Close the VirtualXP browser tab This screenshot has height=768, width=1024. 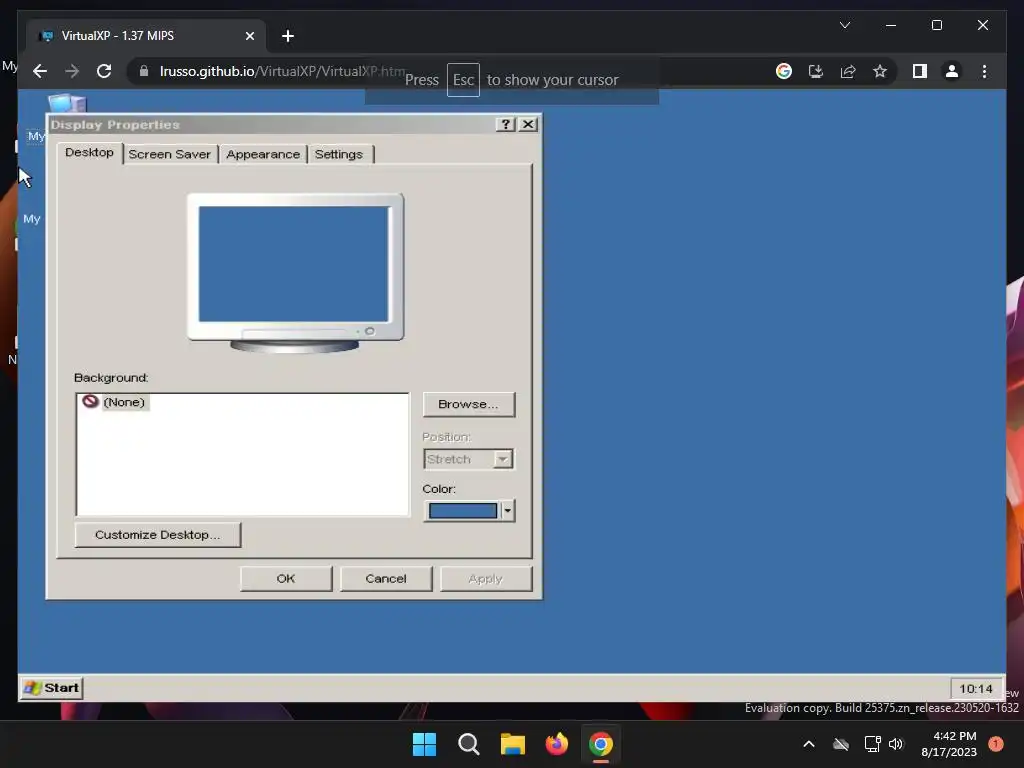249,36
